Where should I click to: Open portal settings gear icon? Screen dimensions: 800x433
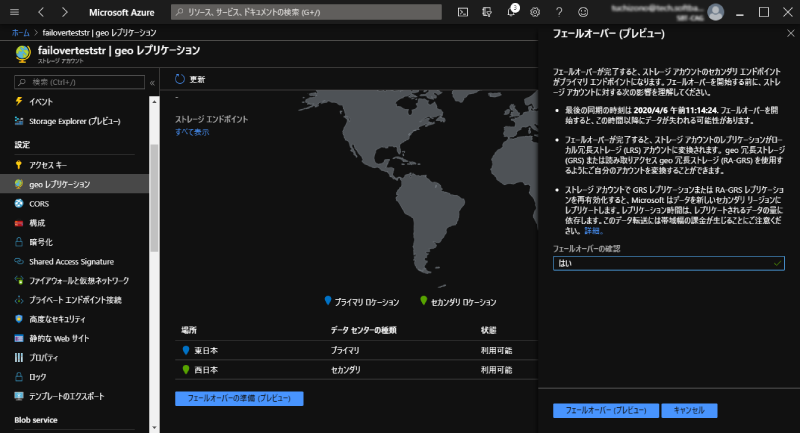click(x=535, y=12)
